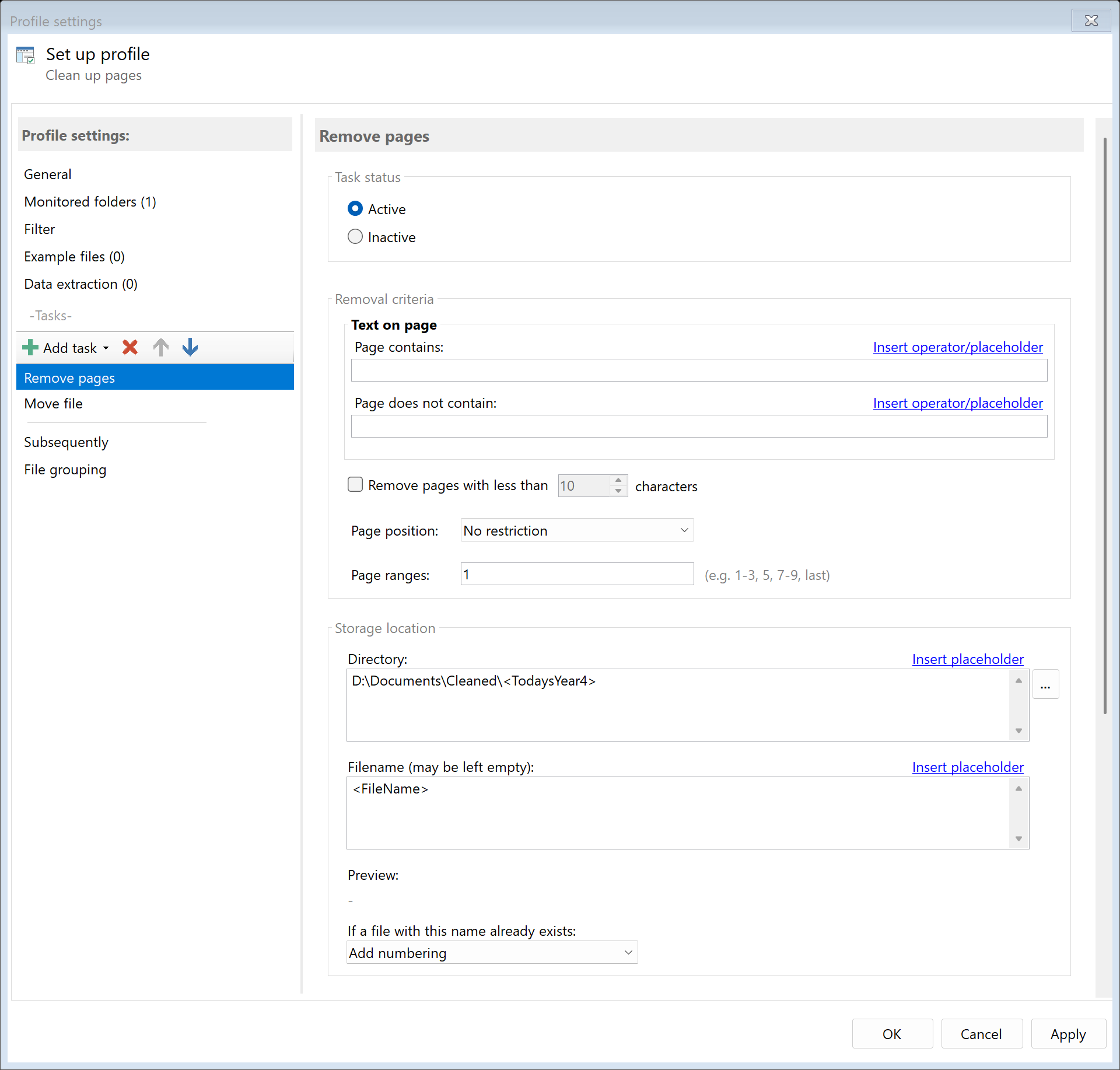Open the file already exists dropdown
1120x1070 pixels.
[x=491, y=953]
